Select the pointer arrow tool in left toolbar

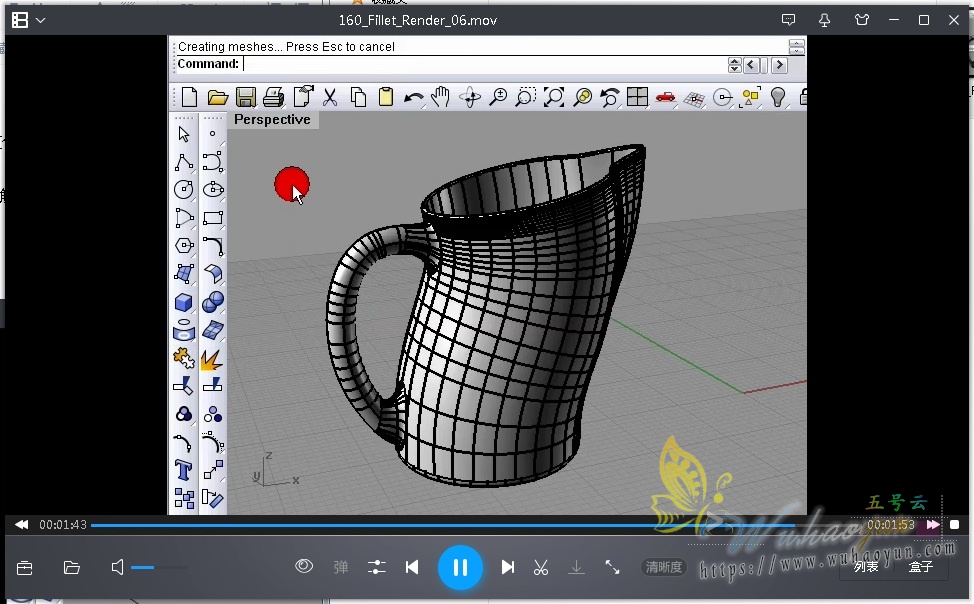point(184,134)
